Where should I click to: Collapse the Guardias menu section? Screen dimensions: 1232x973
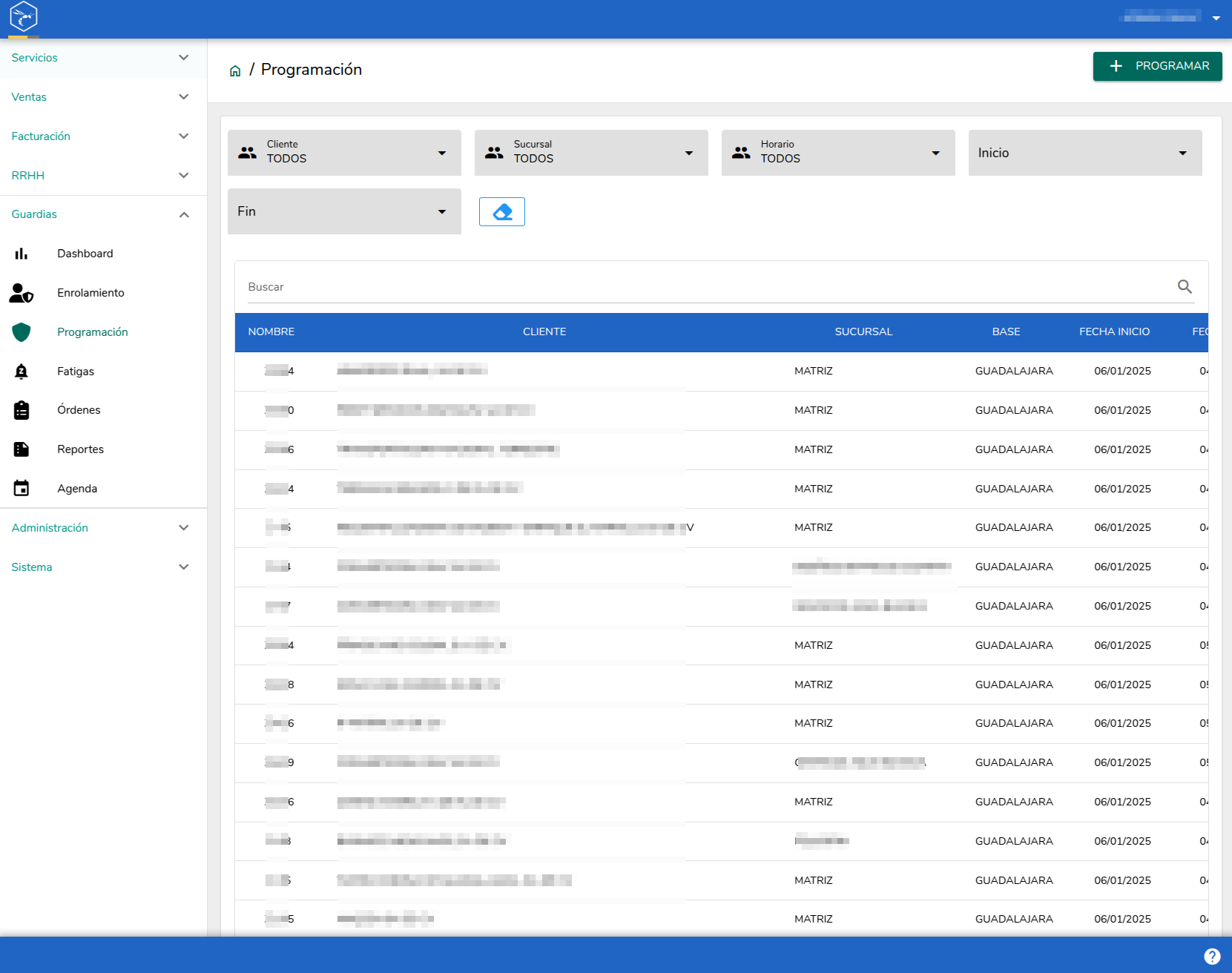point(103,214)
